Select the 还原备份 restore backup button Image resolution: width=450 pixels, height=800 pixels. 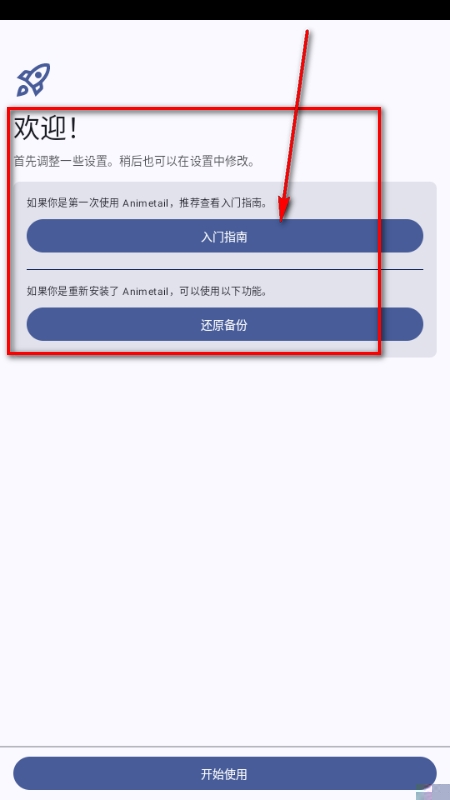tap(224, 324)
